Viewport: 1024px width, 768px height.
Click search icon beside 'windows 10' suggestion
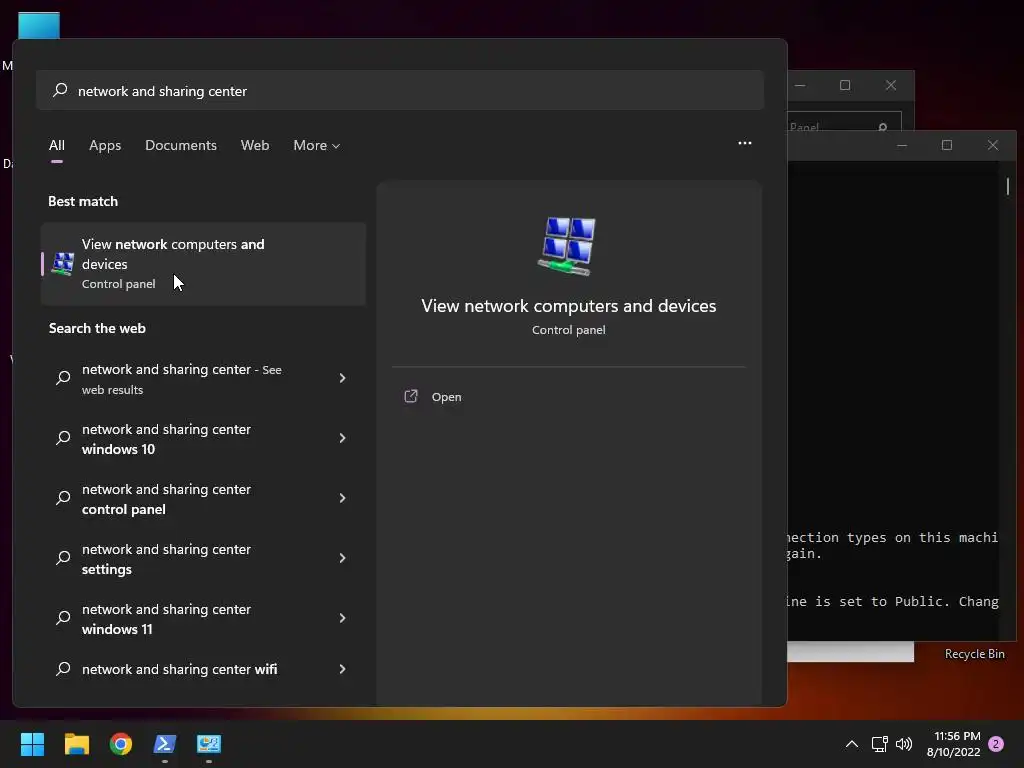click(63, 438)
